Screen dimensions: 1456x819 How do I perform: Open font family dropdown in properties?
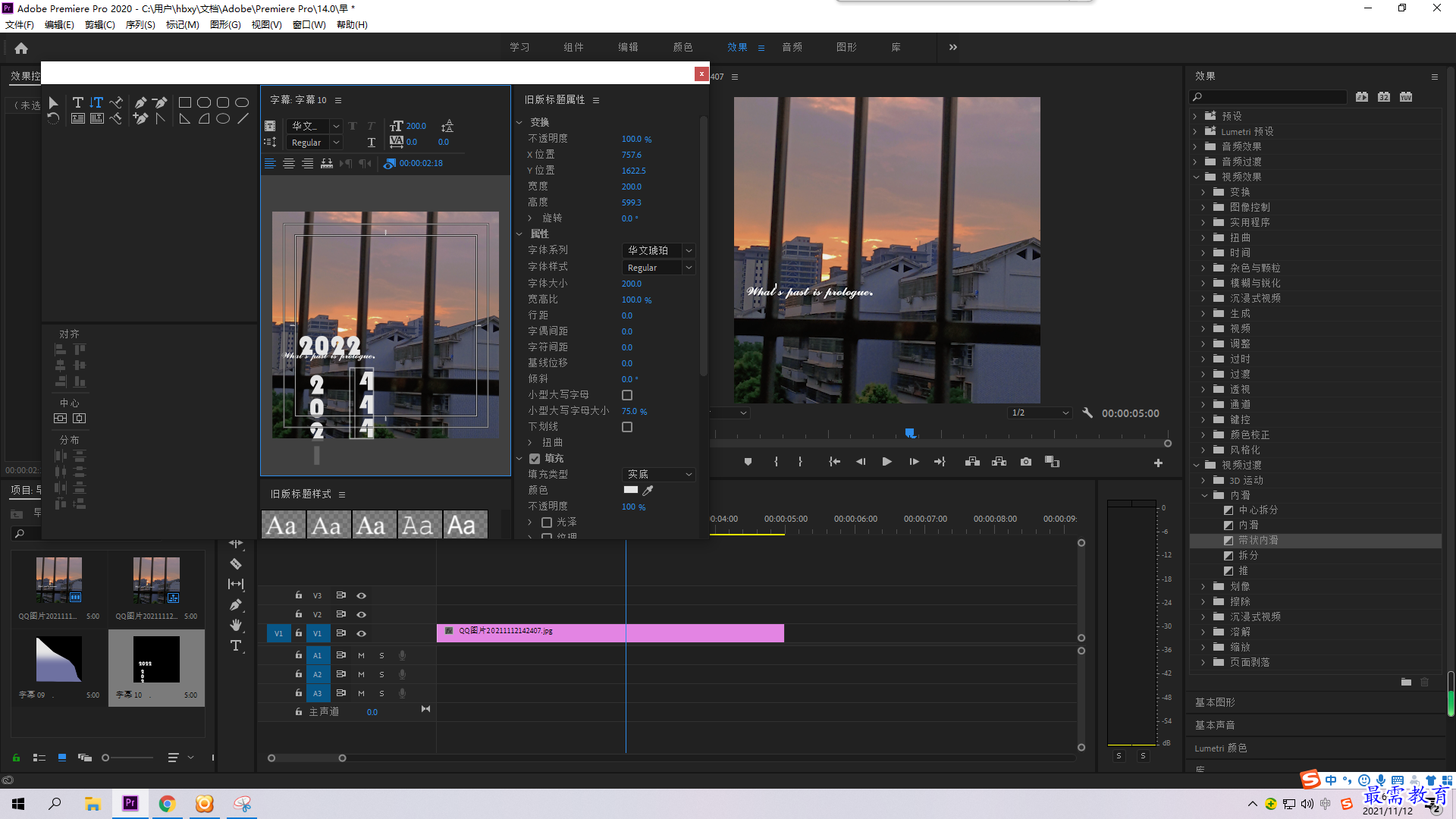click(658, 250)
